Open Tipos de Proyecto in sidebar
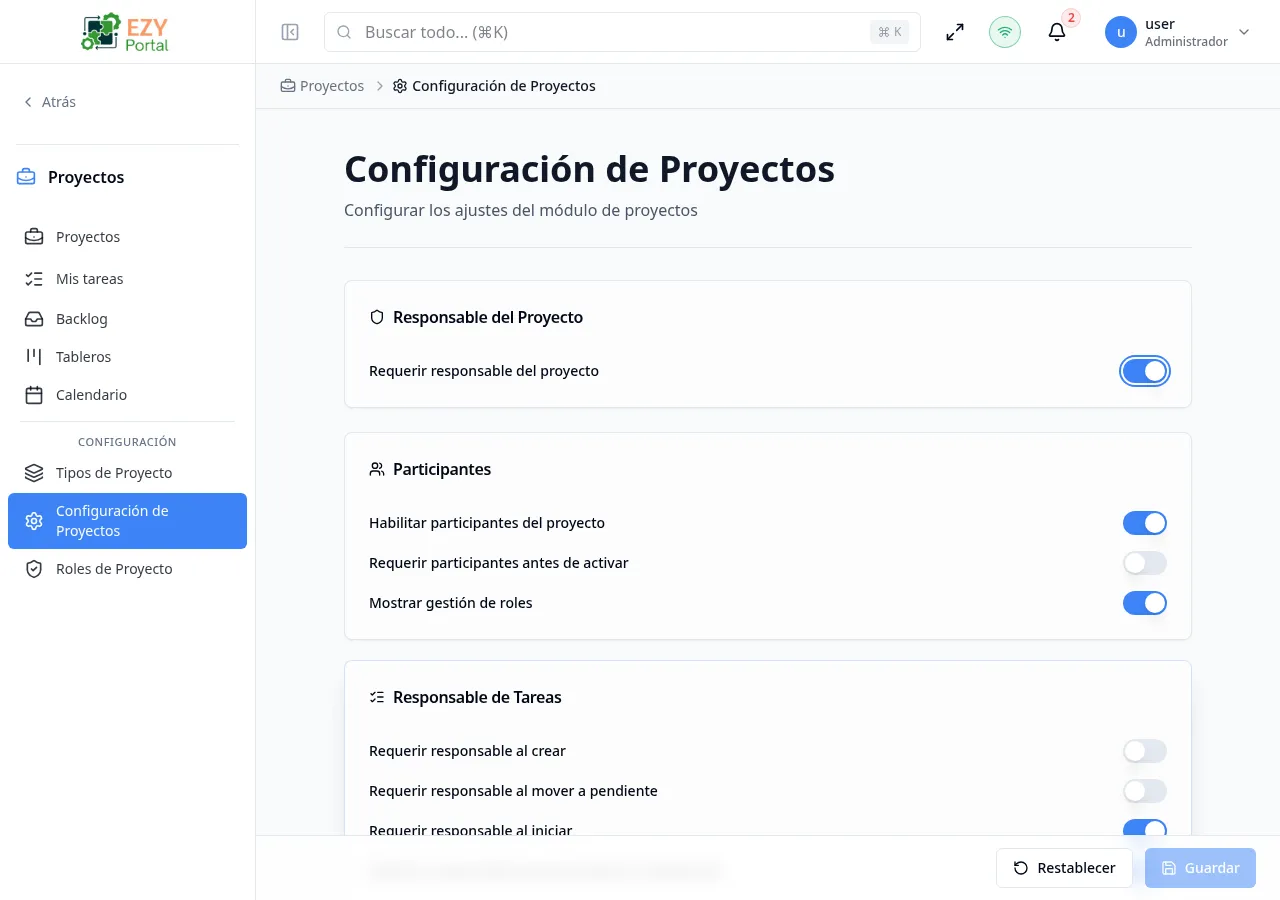This screenshot has height=900, width=1280. pos(127,473)
